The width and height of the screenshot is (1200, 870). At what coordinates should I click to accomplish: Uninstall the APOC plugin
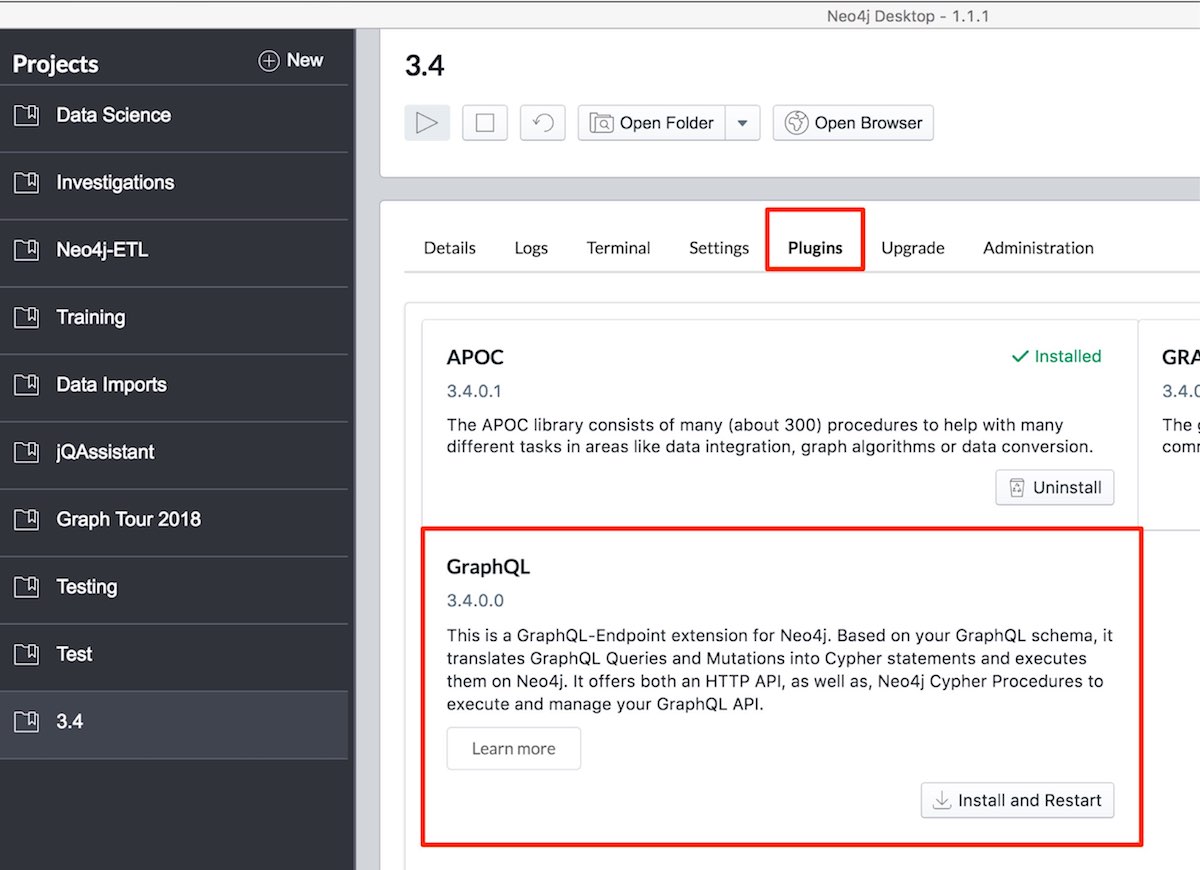[1055, 488]
